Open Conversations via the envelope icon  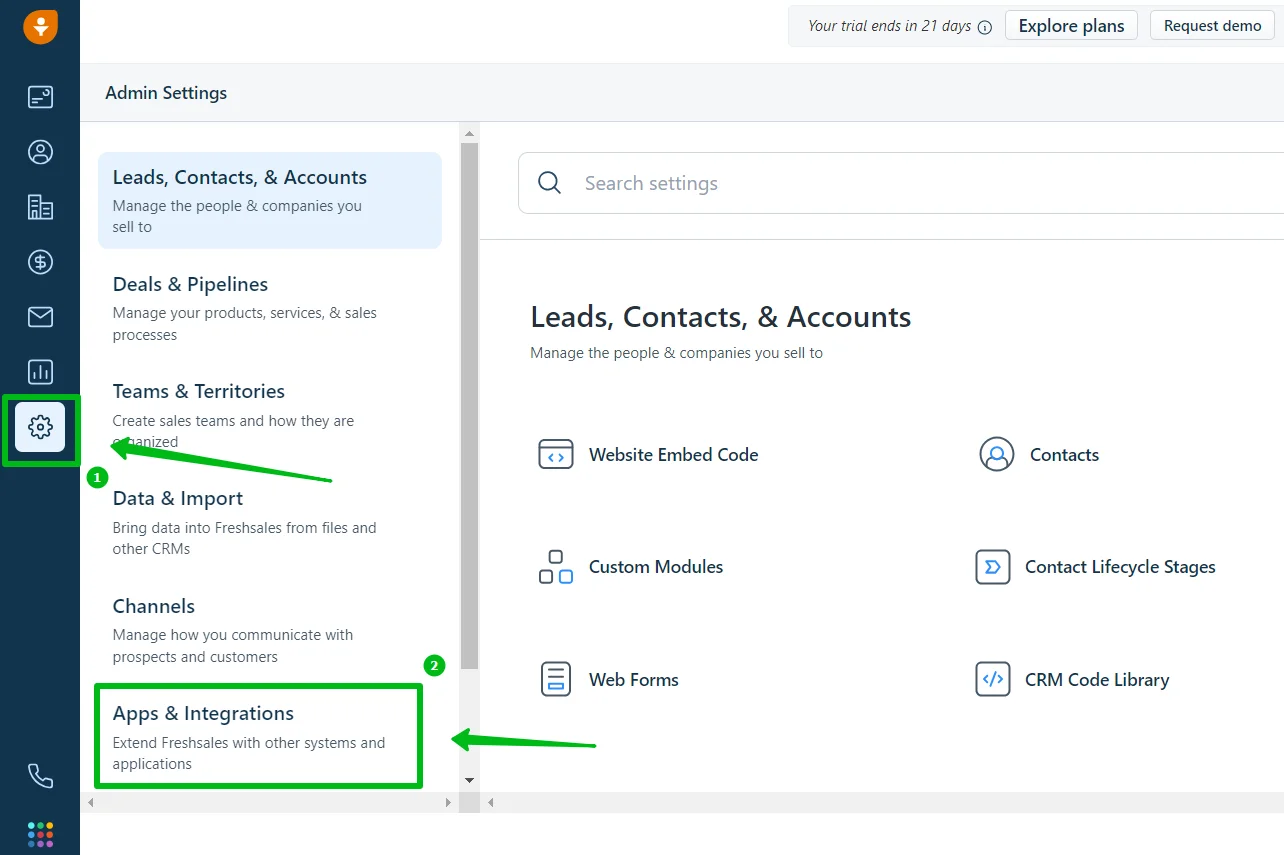click(x=40, y=317)
